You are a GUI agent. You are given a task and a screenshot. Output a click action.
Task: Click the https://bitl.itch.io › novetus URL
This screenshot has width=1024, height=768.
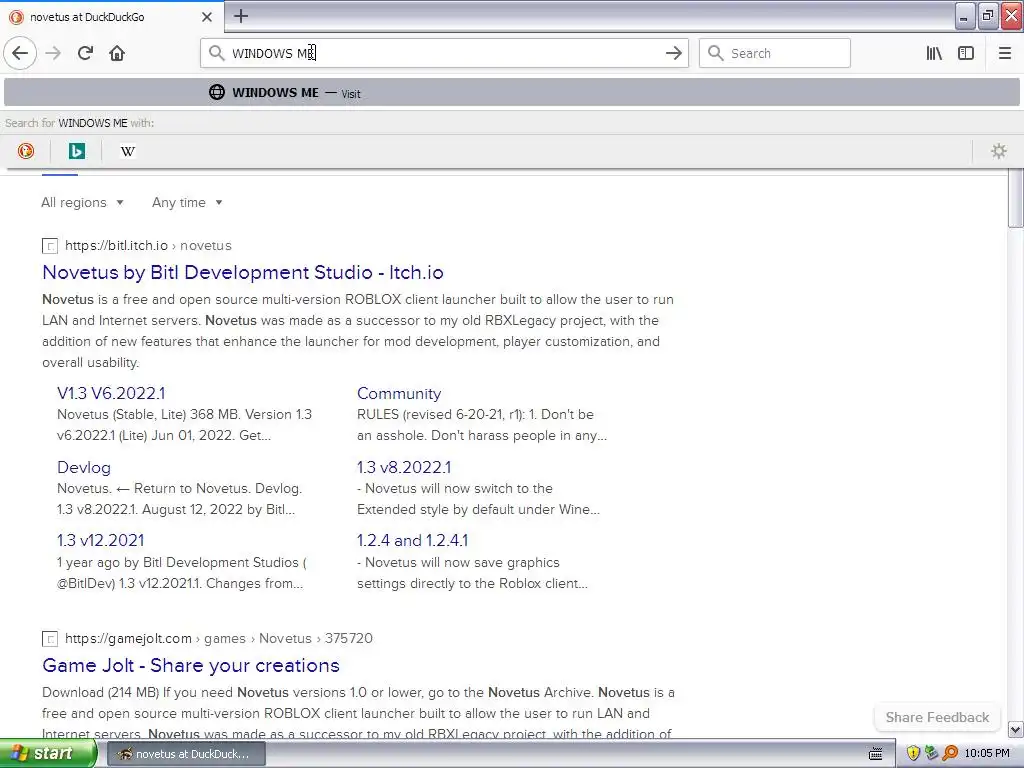[148, 246]
